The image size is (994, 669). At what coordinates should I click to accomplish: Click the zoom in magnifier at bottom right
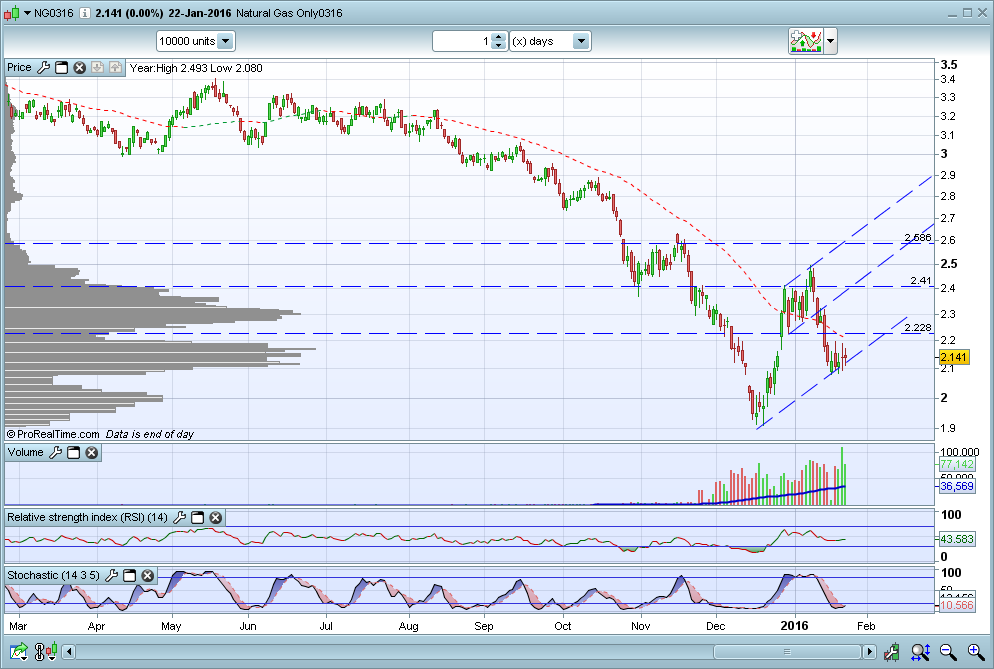coord(975,652)
